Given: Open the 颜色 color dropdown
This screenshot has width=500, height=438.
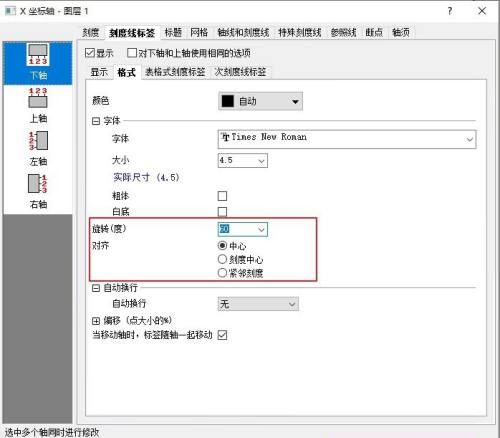Looking at the screenshot, I should pyautogui.click(x=260, y=101).
